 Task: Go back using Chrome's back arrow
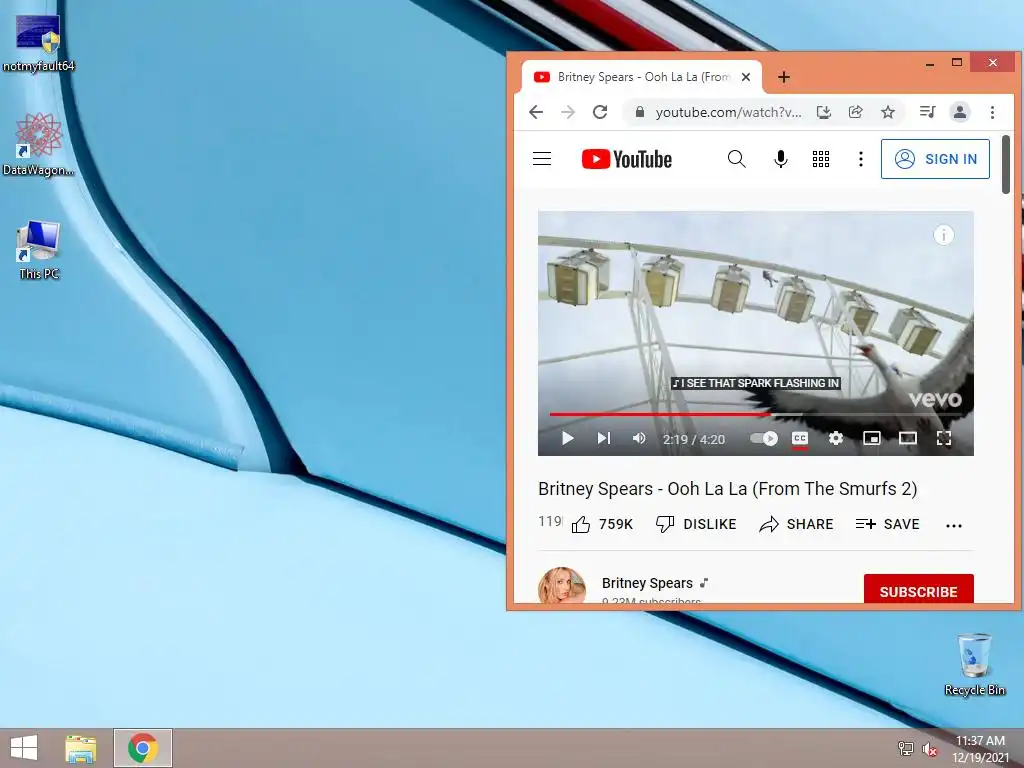coord(536,112)
